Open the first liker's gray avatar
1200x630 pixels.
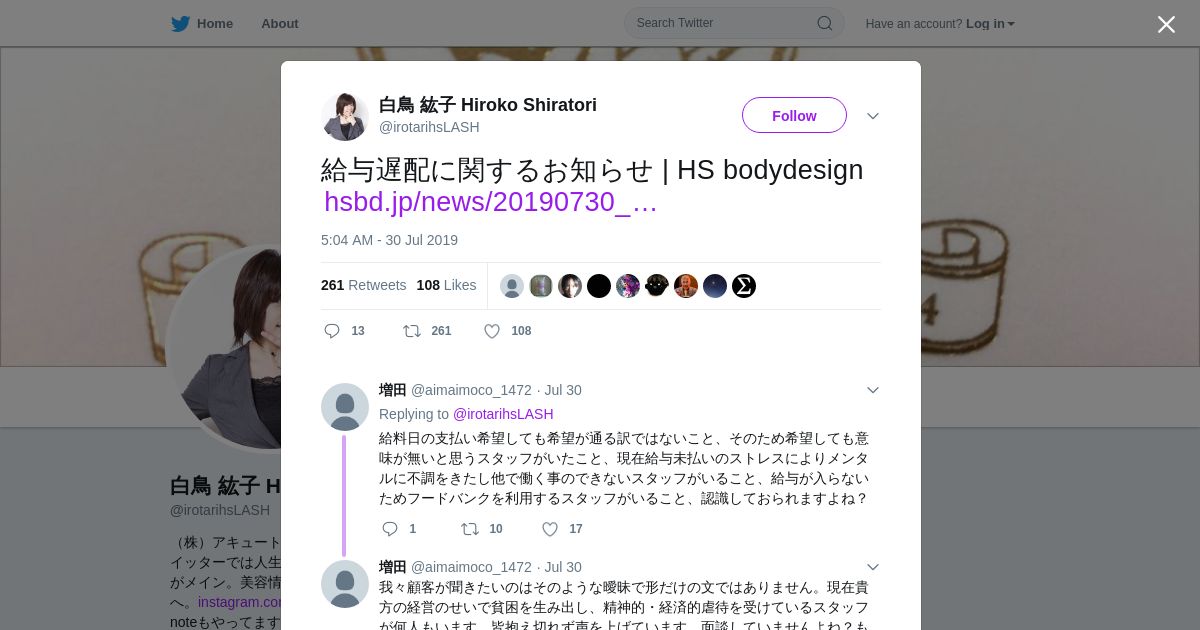pos(512,286)
